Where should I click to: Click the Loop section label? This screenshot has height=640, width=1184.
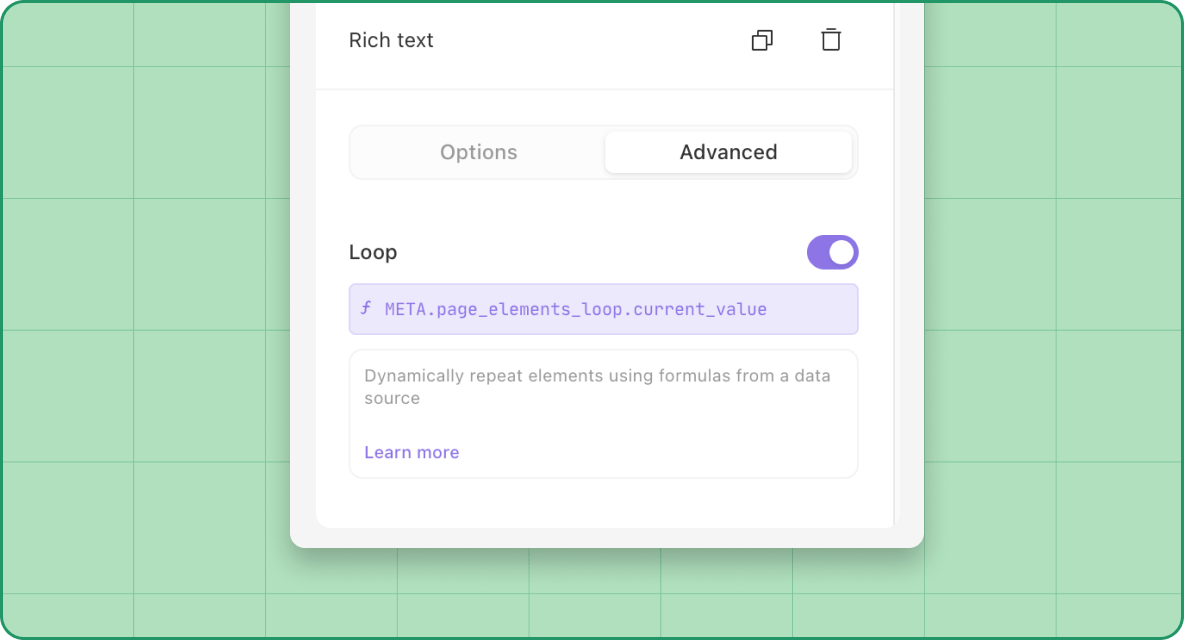(373, 252)
